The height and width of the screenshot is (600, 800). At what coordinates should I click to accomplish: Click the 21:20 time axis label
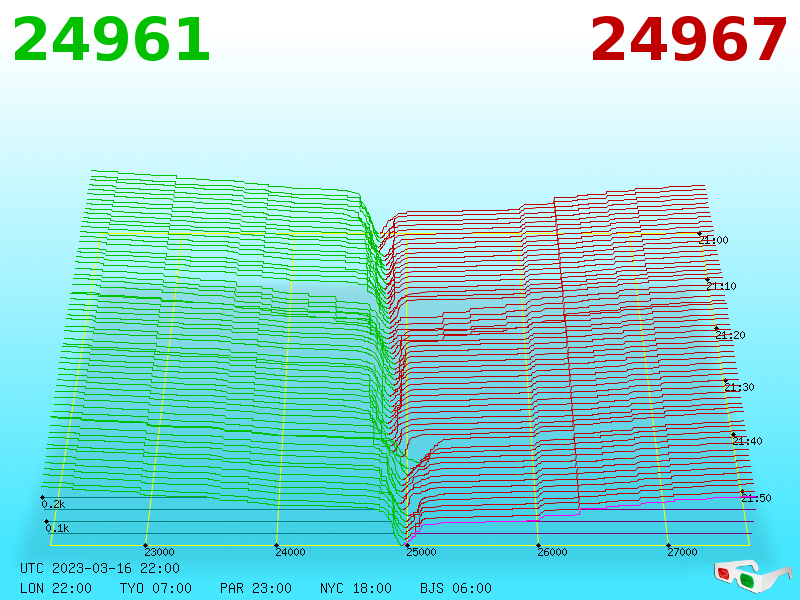[x=730, y=335]
